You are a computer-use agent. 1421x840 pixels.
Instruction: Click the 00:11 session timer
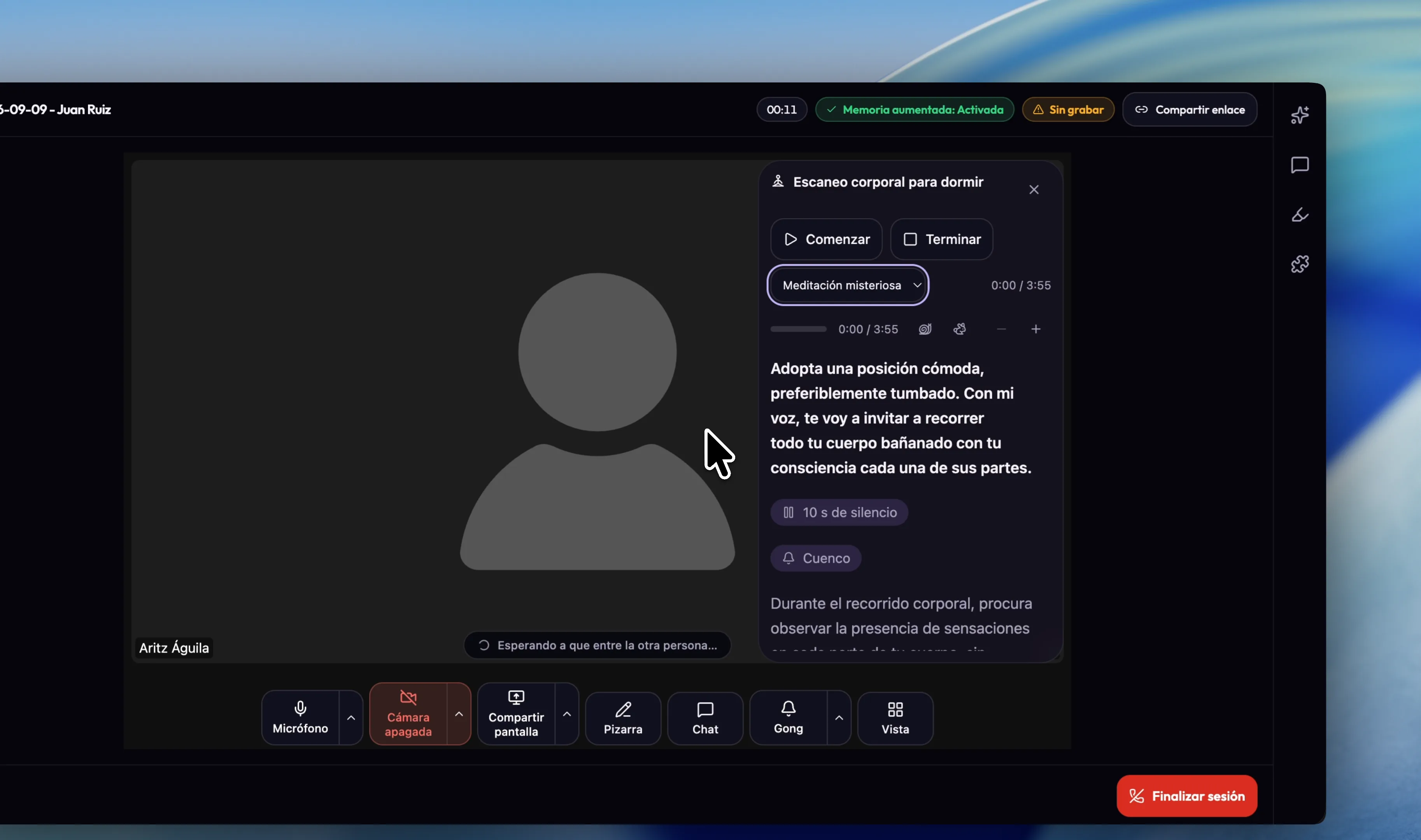pos(782,110)
